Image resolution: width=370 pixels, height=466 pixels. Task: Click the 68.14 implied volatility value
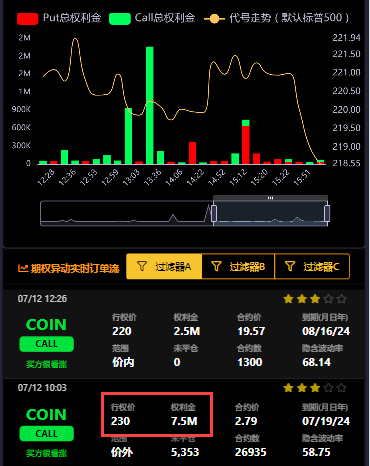click(x=316, y=362)
